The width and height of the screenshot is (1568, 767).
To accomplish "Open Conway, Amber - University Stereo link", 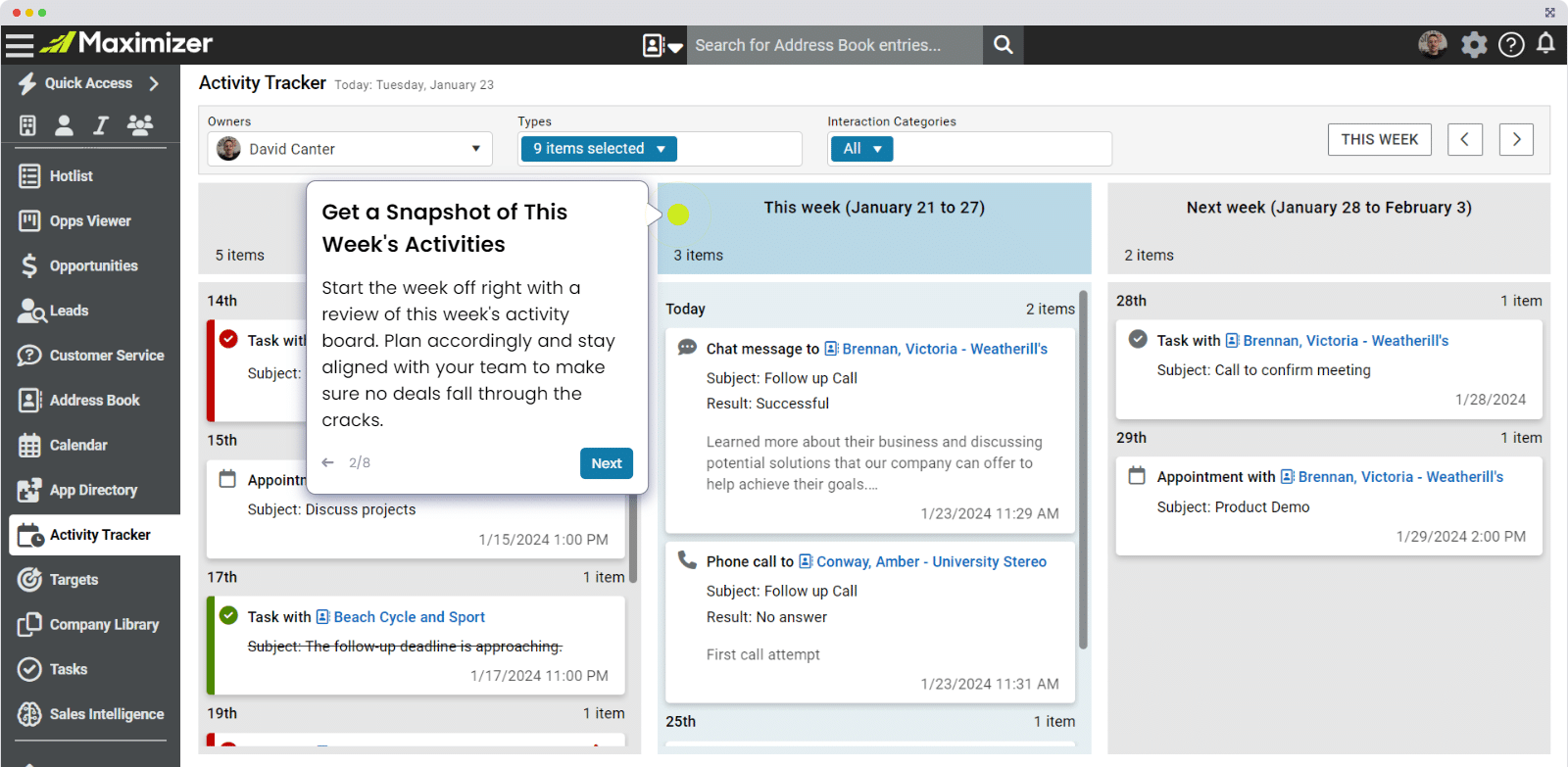I will click(x=931, y=561).
